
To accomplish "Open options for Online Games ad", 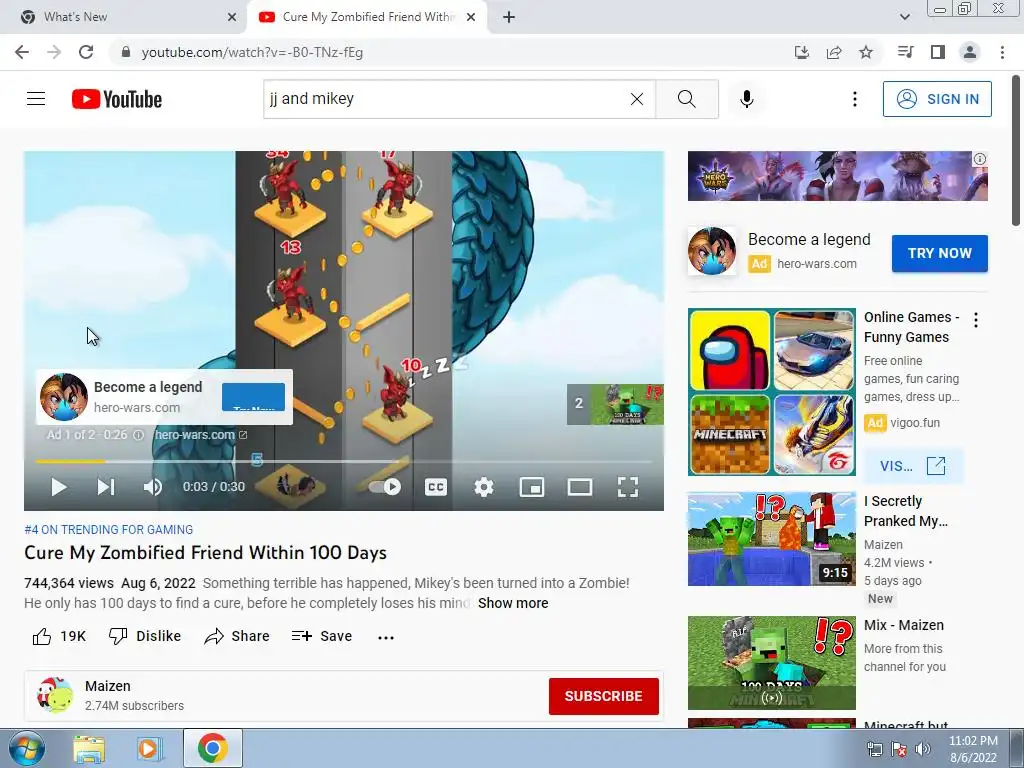I will click(976, 320).
